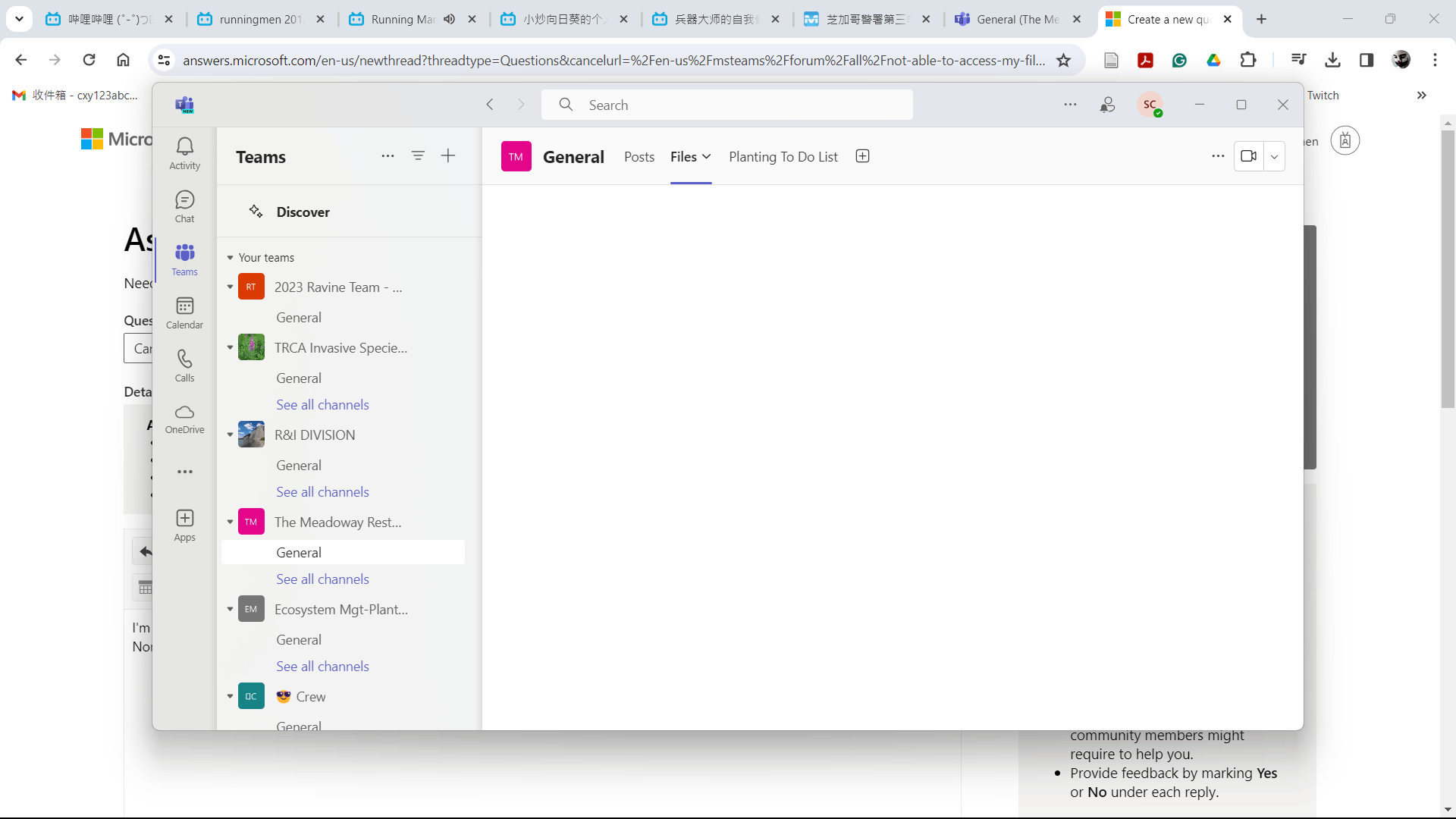Screen dimensions: 1456x819
Task: Click the filter teams icon
Action: pyautogui.click(x=418, y=155)
